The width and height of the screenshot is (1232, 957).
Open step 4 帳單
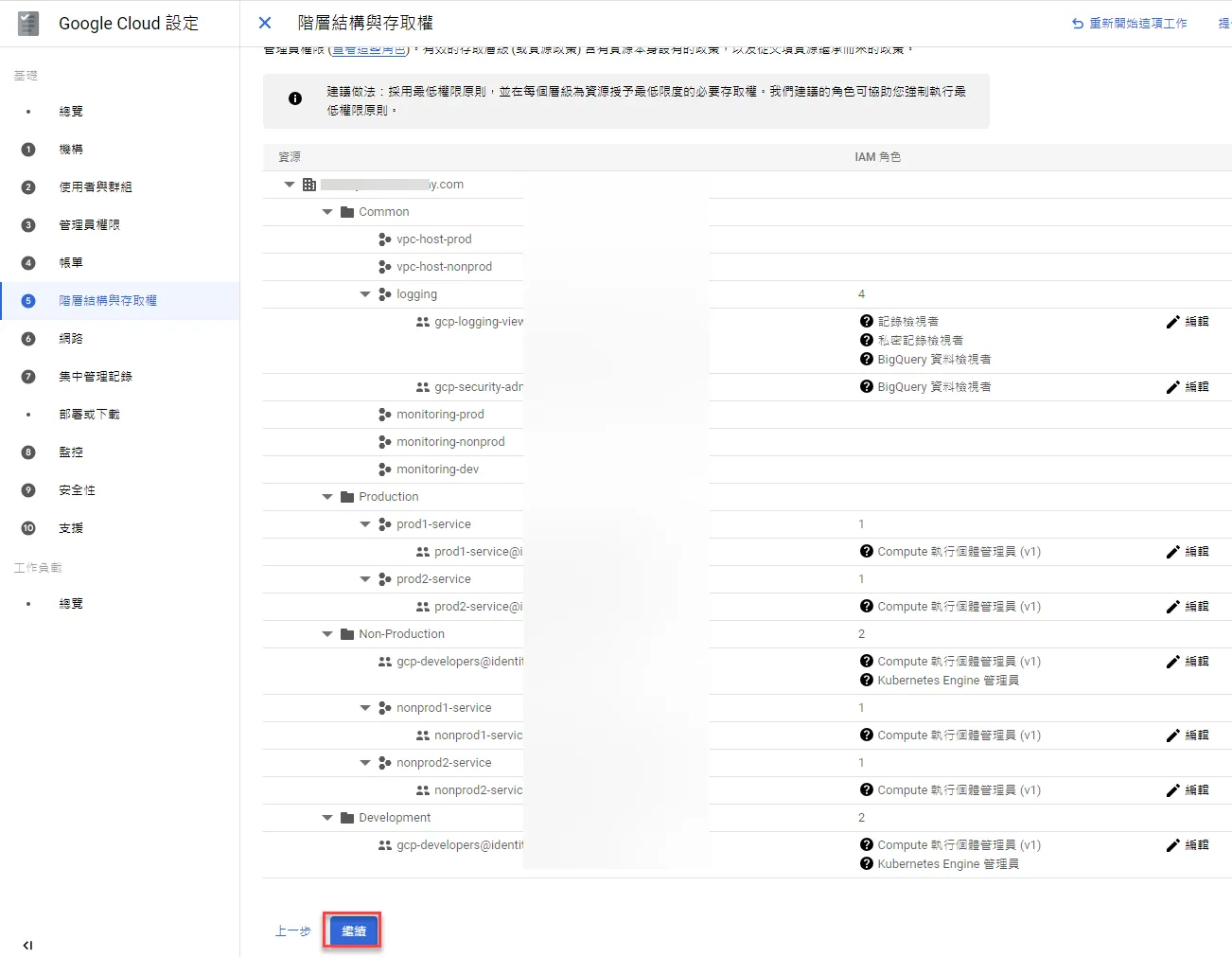click(x=71, y=262)
